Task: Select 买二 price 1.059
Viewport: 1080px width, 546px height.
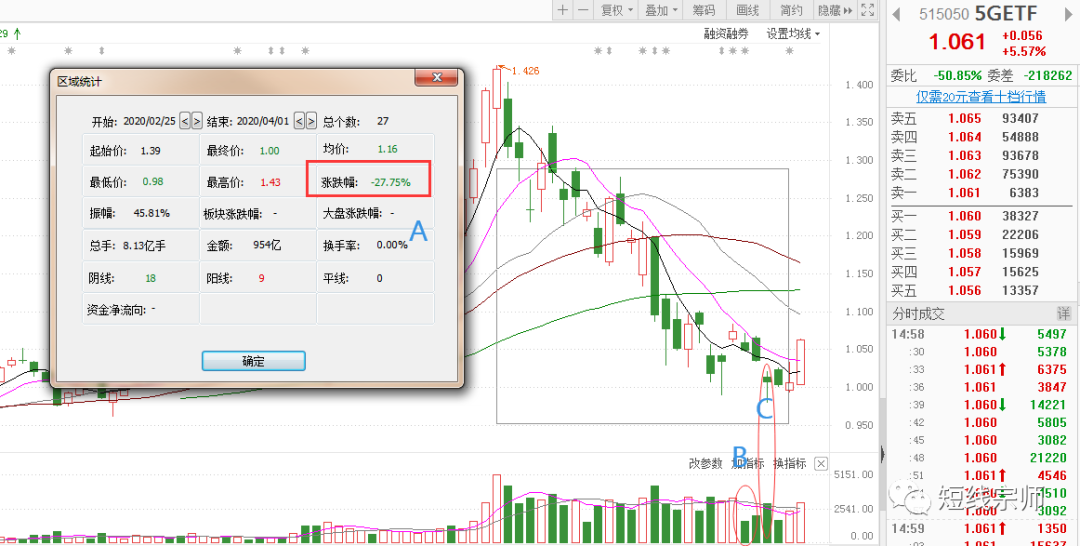Action: tap(964, 235)
